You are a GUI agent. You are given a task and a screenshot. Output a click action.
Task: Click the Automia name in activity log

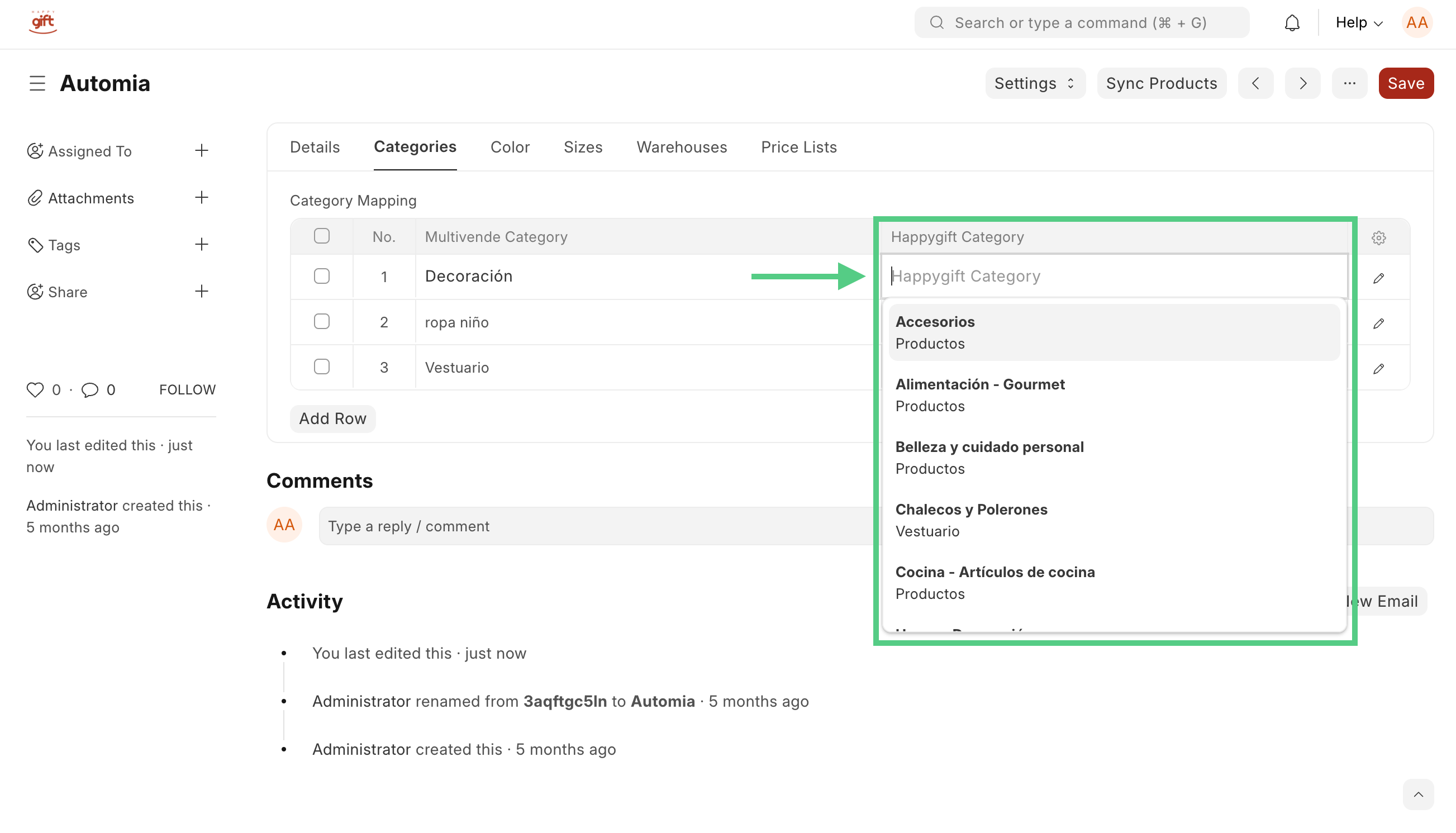click(x=663, y=701)
